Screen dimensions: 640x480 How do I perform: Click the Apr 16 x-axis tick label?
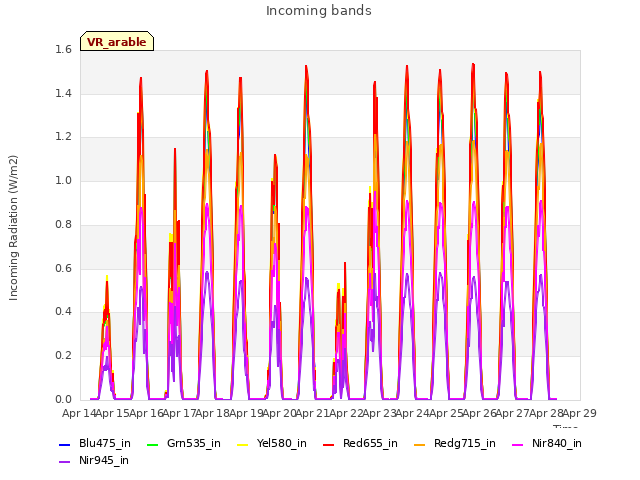pyautogui.click(x=146, y=413)
